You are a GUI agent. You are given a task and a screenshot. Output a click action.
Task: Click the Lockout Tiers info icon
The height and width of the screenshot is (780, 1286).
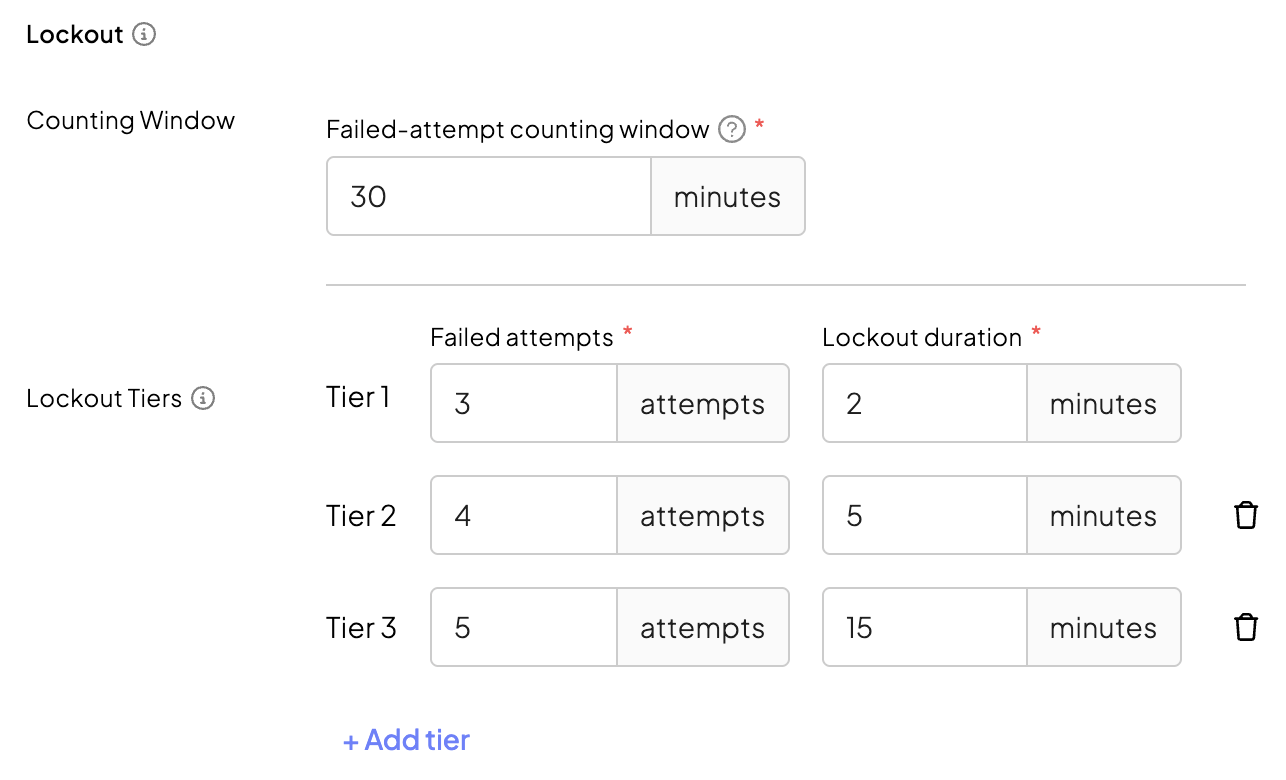(203, 399)
